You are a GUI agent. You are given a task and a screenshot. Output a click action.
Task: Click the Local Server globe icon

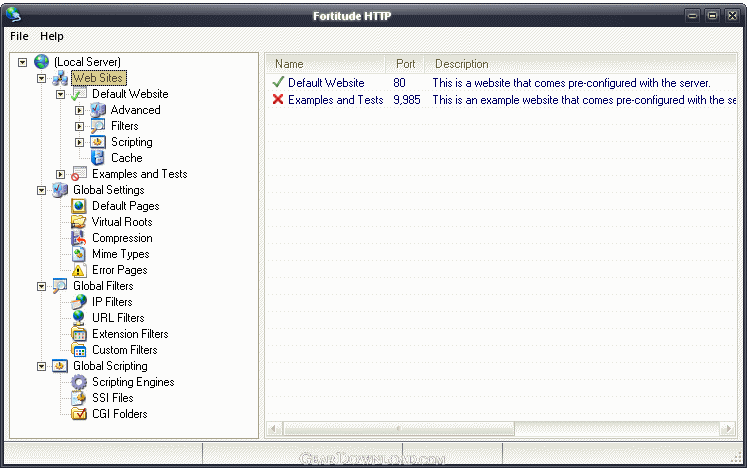click(41, 61)
